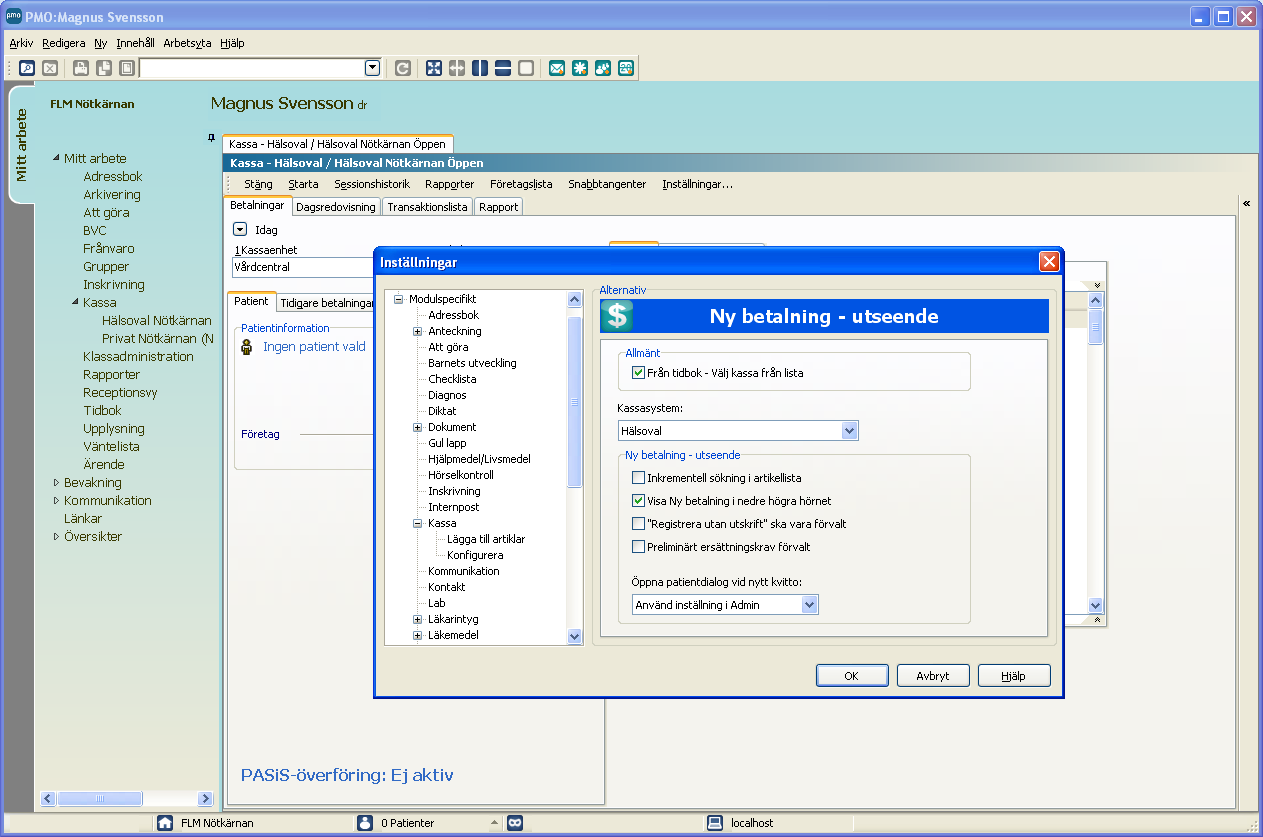Click OK in the Inställningar dialog
Viewport: 1263px width, 837px height.
tap(851, 676)
